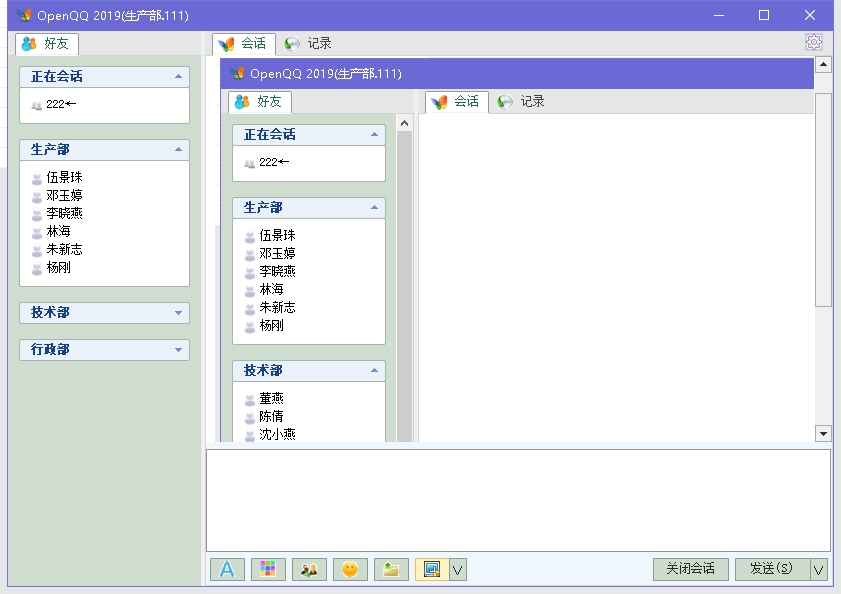Click the OpenQQ logo in the main title bar
This screenshot has width=841, height=594.
click(24, 15)
